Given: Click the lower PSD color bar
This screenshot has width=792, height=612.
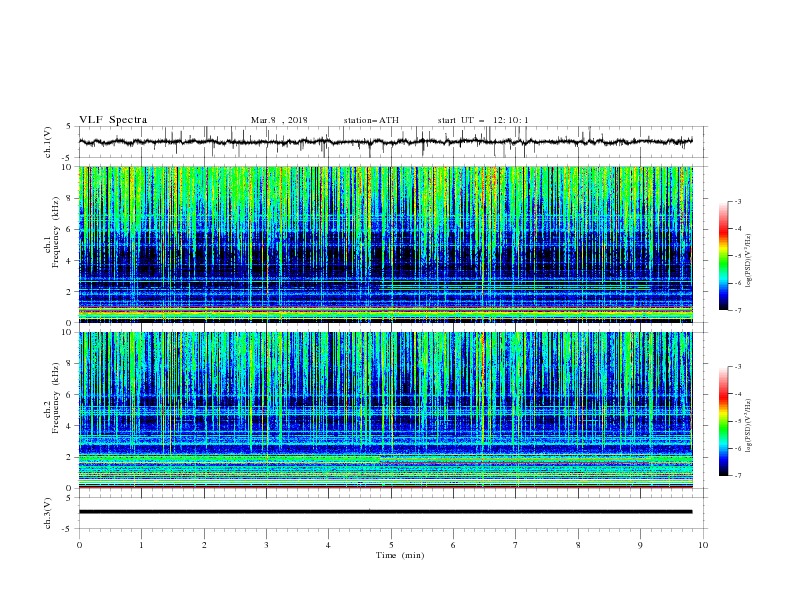Looking at the screenshot, I should (x=723, y=421).
